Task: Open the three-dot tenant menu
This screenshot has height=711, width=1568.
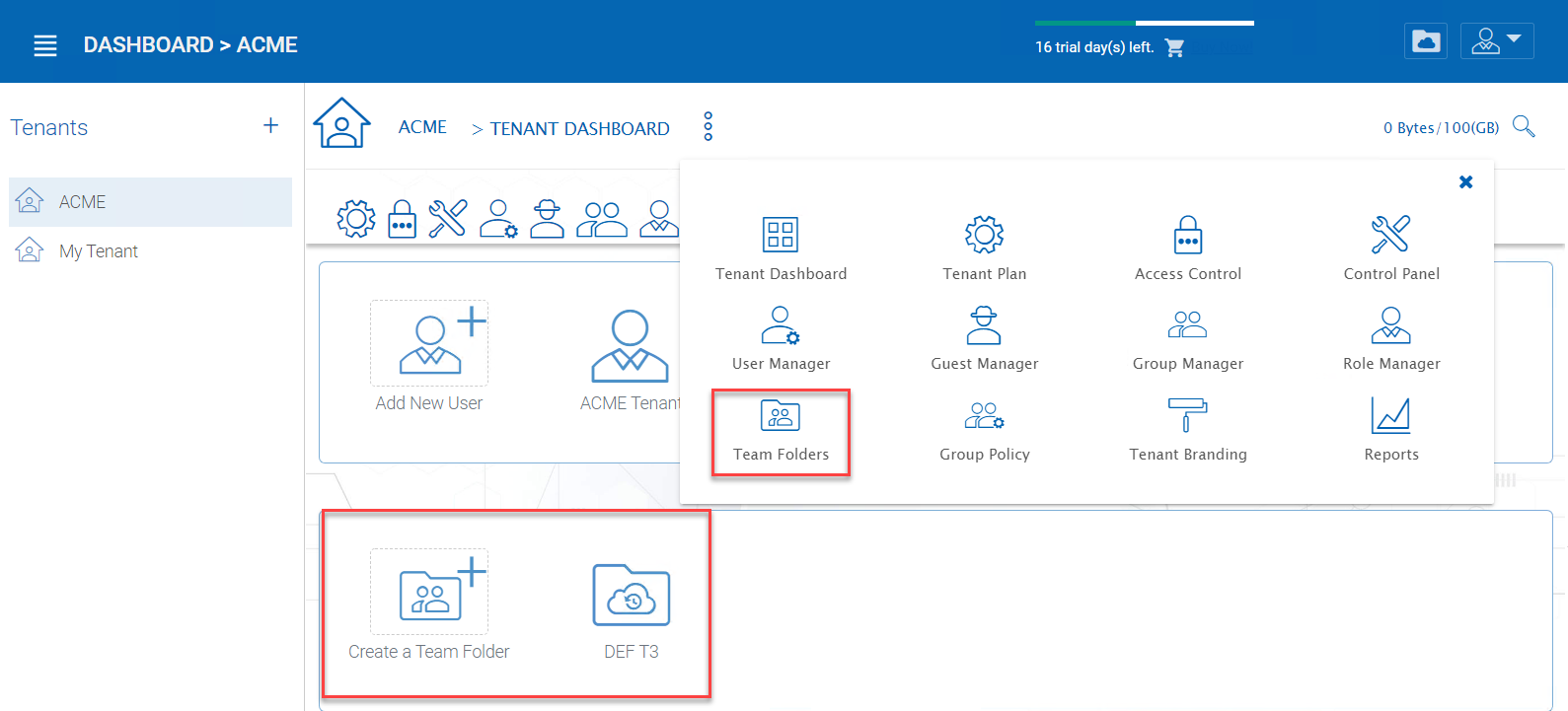Action: 708,126
